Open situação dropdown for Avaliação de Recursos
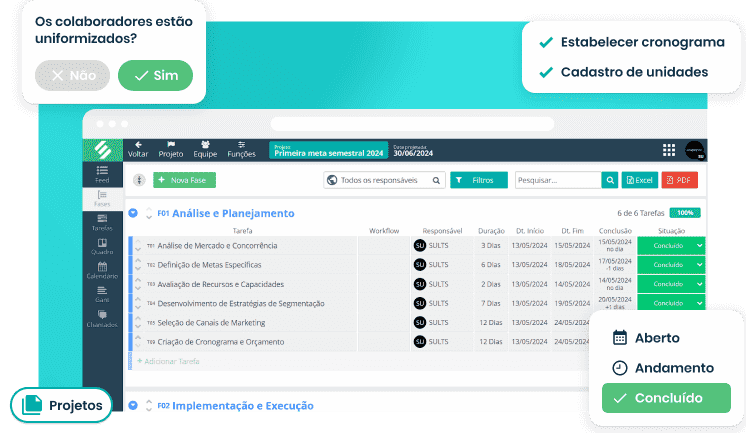Viewport: 746px width, 433px height. (671, 284)
